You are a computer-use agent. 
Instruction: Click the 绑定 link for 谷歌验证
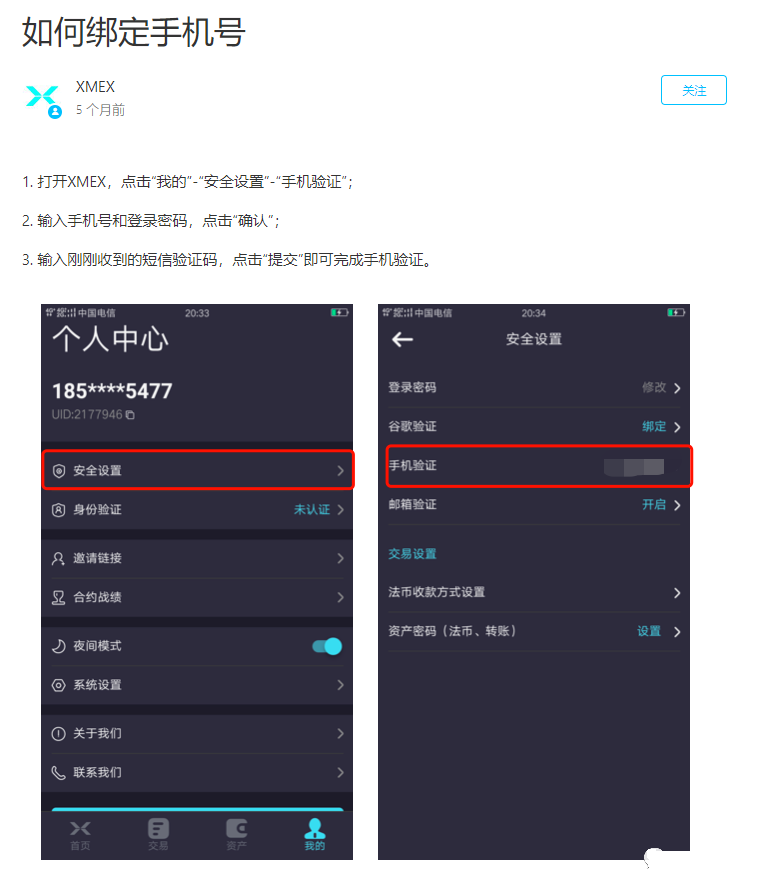pyautogui.click(x=654, y=426)
